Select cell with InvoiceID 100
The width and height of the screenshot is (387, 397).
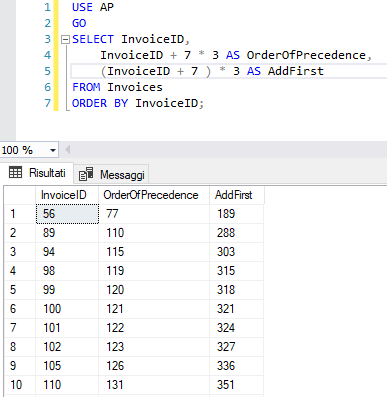tap(67, 309)
